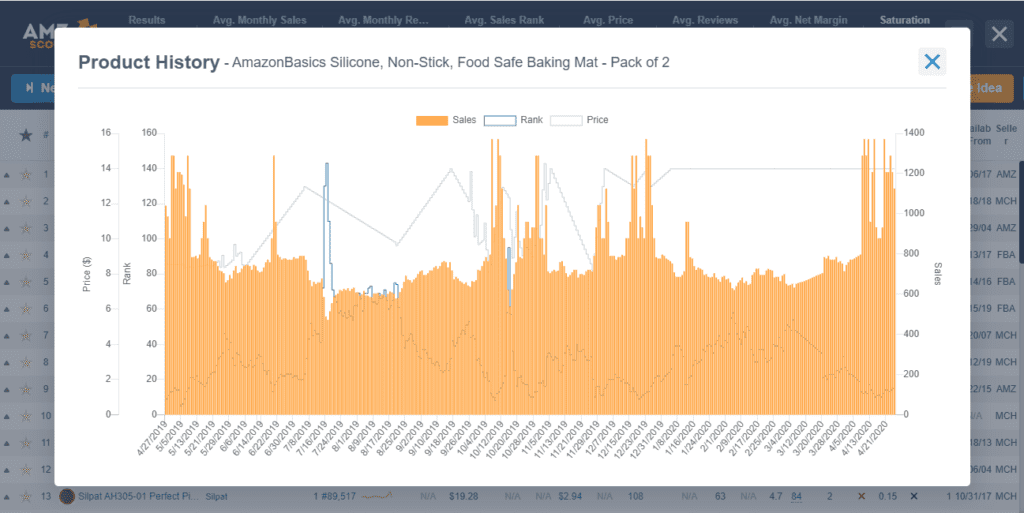Star the product in row 1

pos(25,175)
